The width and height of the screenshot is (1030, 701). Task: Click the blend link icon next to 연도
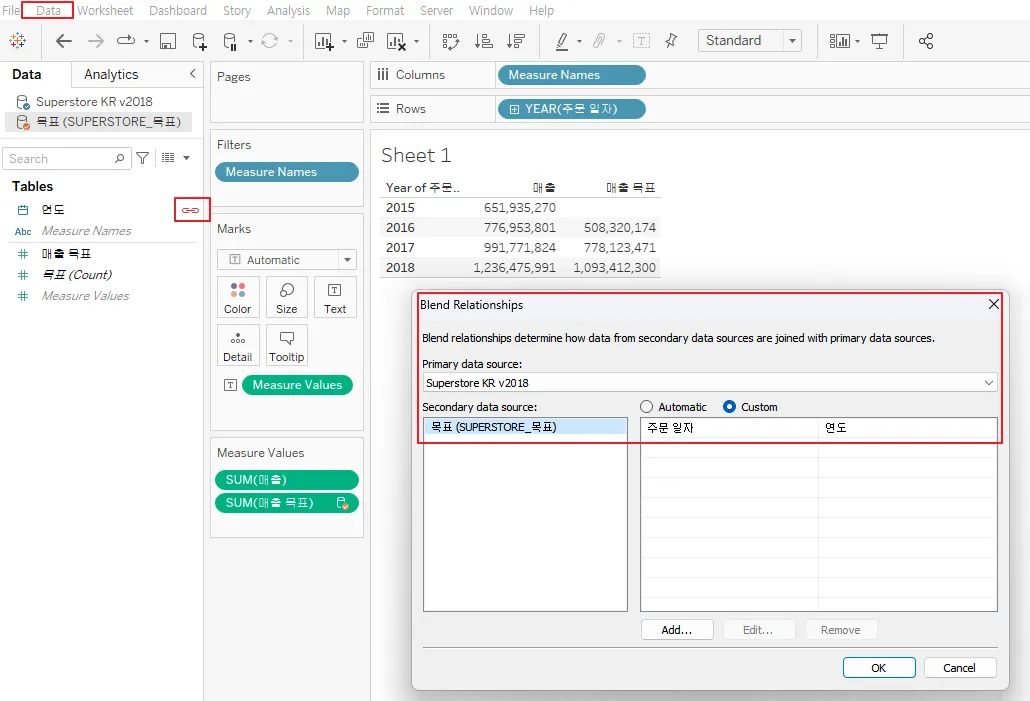pyautogui.click(x=190, y=210)
